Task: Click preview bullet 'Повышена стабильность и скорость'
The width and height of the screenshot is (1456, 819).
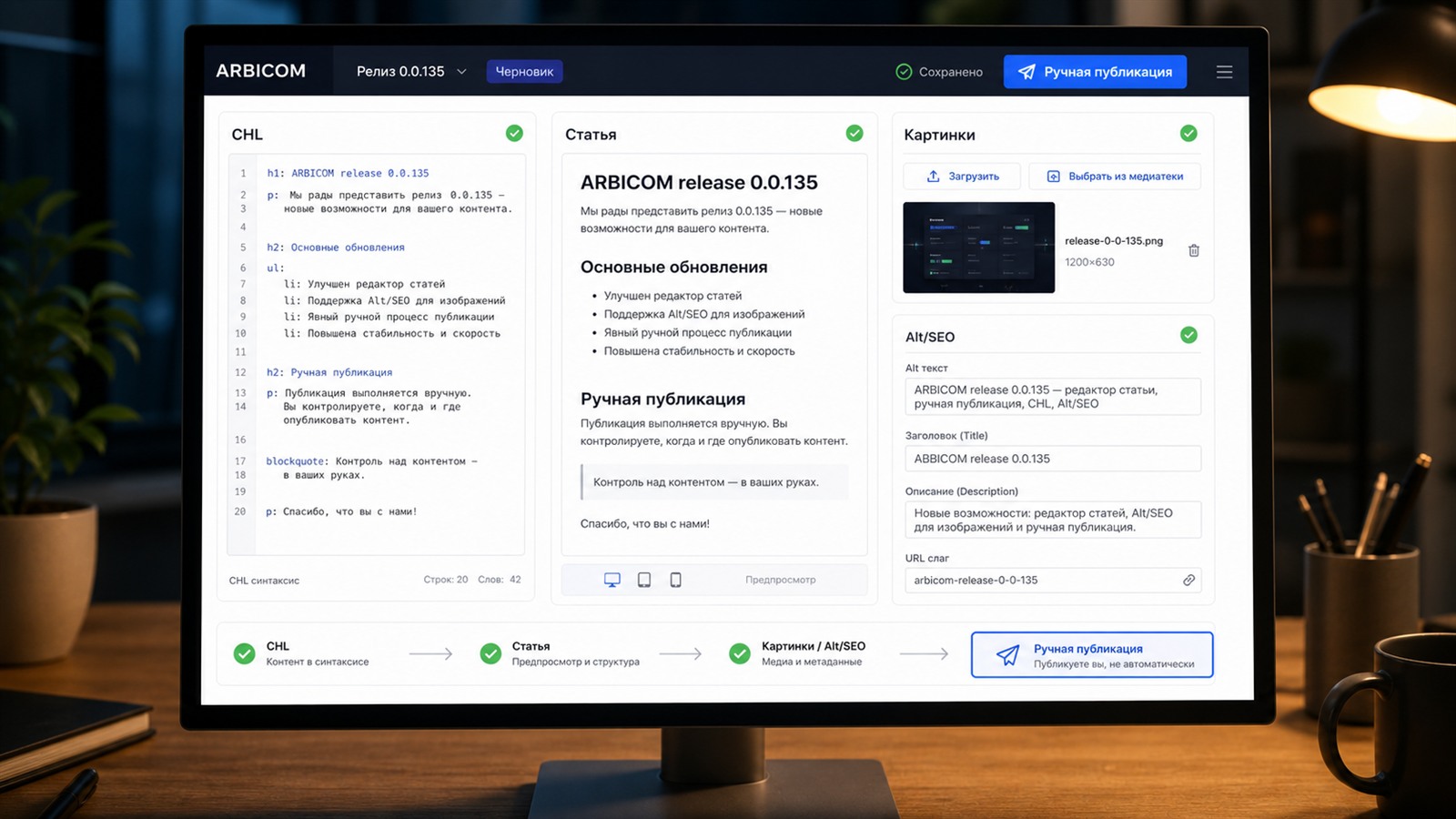Action: [x=699, y=351]
